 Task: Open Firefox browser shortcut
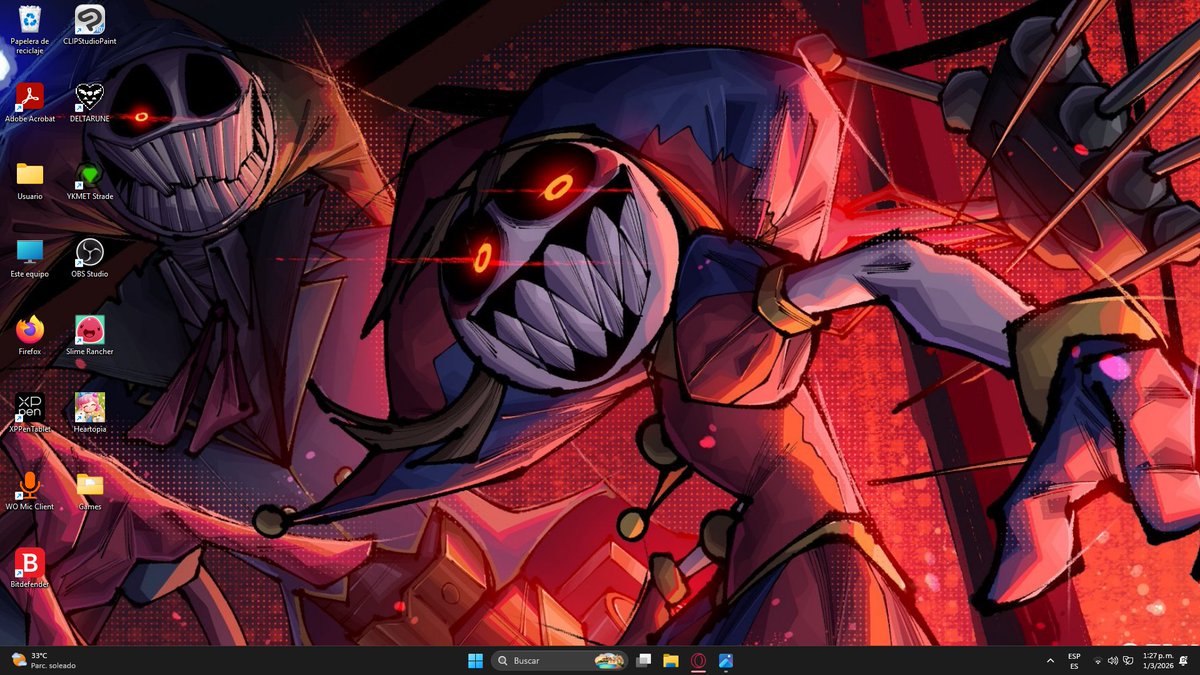point(30,335)
